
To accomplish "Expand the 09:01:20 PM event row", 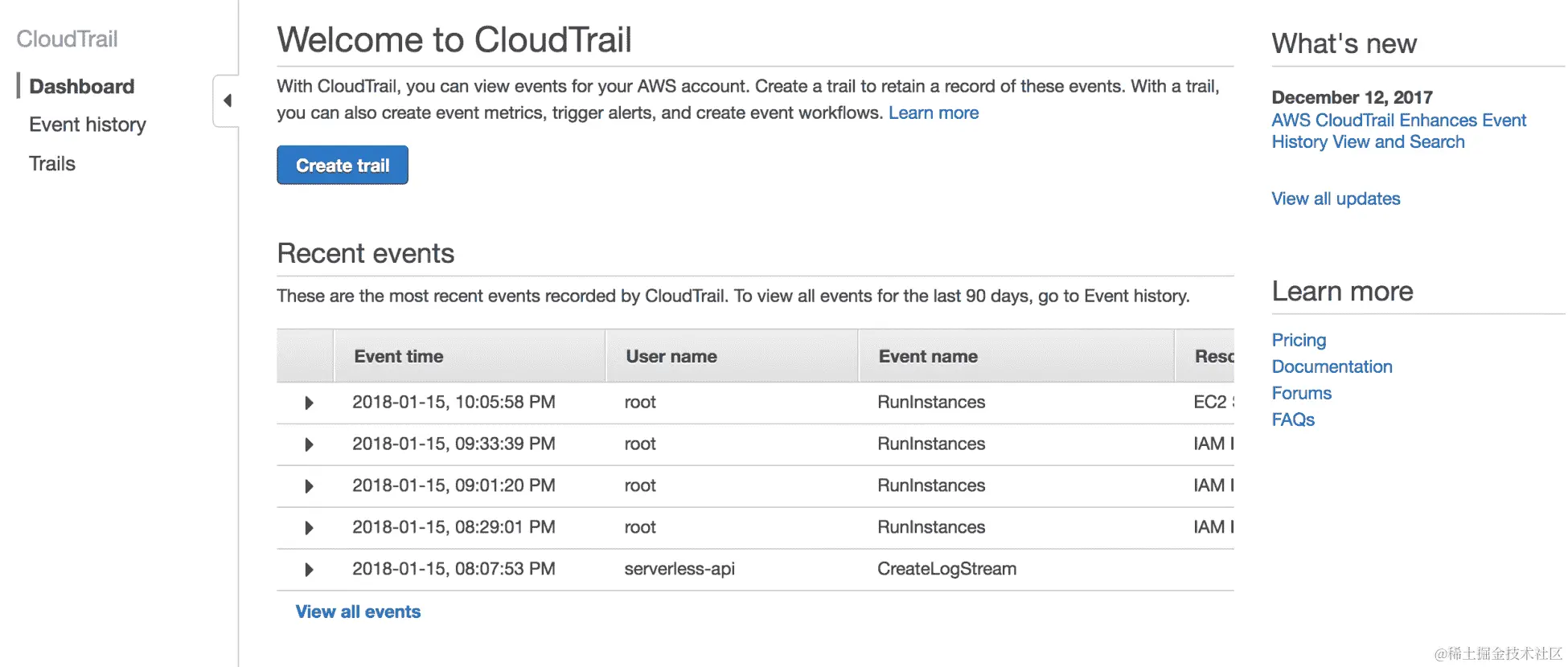I will point(309,486).
